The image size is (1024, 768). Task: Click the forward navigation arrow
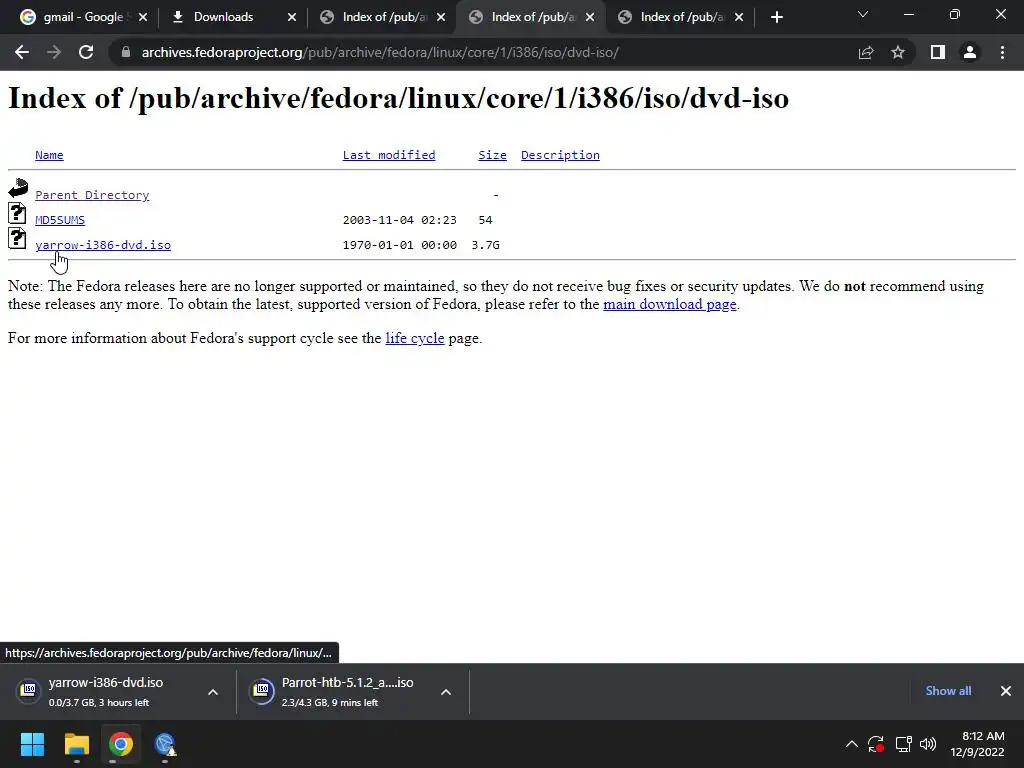(54, 52)
